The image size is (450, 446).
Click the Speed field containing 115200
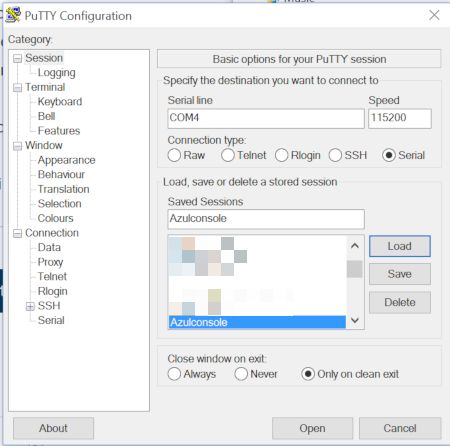(400, 118)
